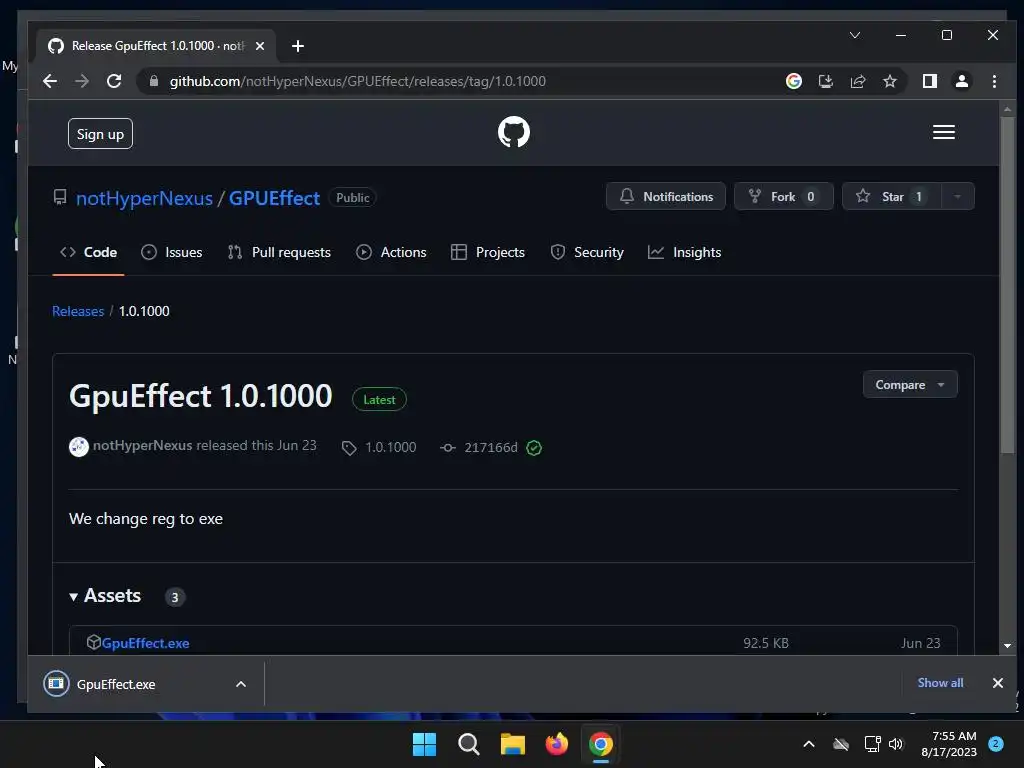The image size is (1024, 768).
Task: Open Windows taskbar search
Action: 468,744
